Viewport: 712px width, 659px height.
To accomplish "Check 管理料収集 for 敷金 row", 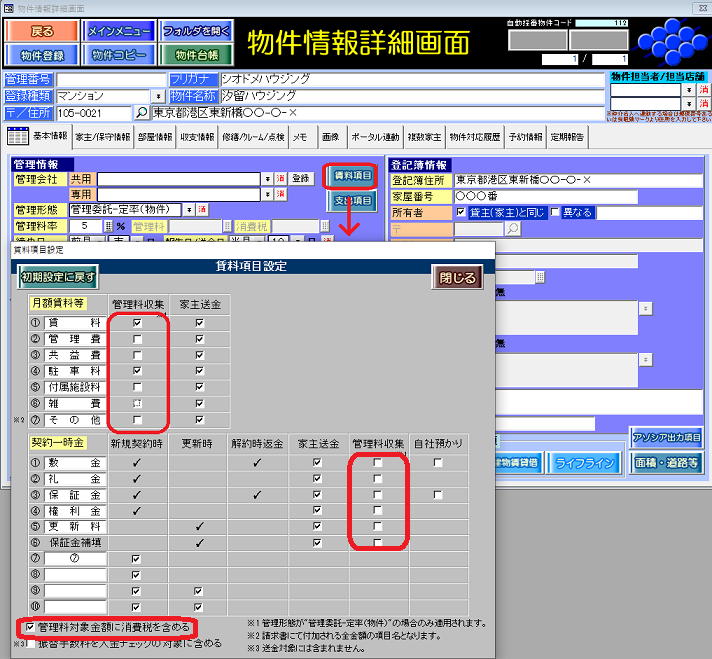I will (x=377, y=464).
